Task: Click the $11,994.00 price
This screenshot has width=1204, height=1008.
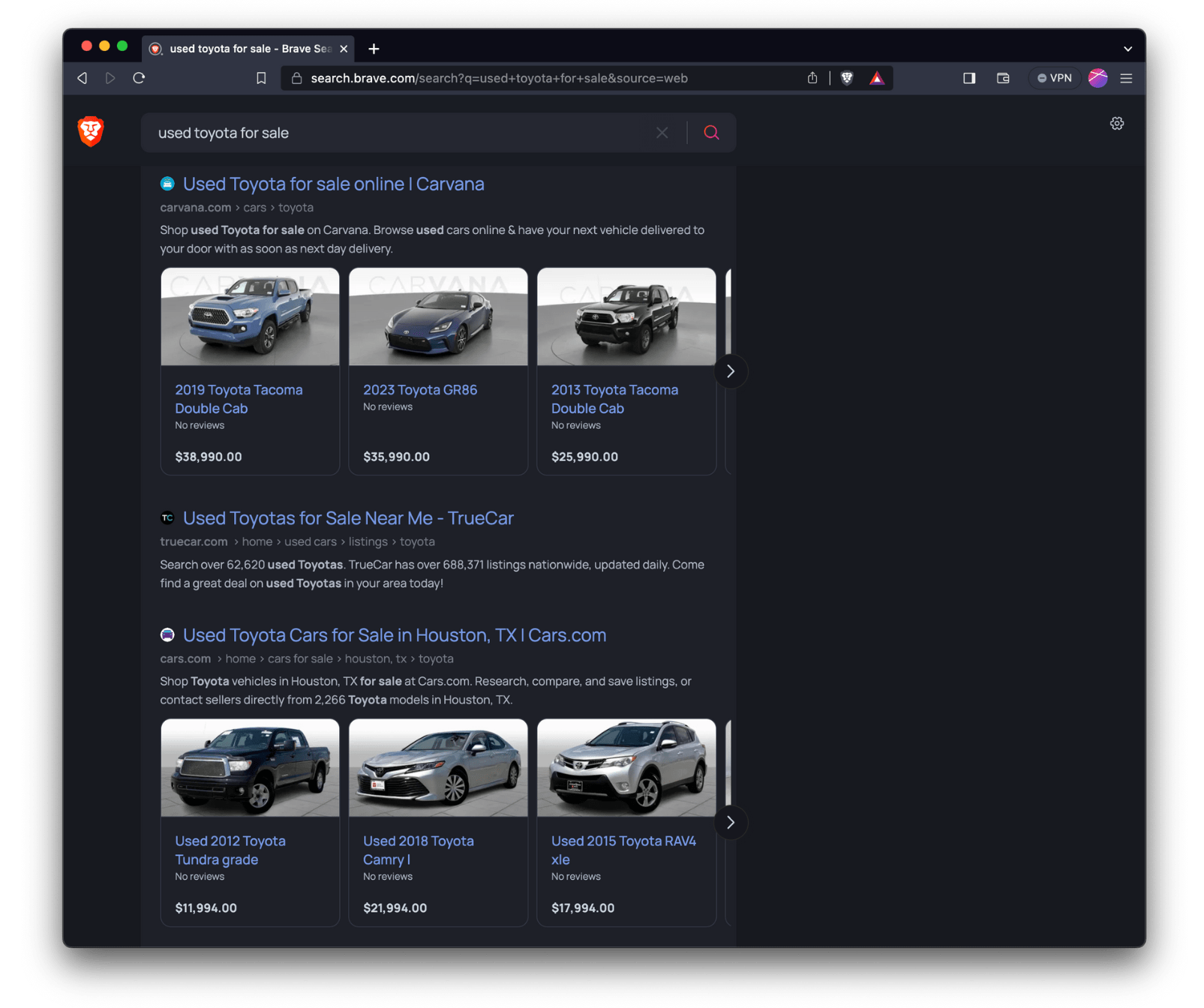Action: point(206,908)
